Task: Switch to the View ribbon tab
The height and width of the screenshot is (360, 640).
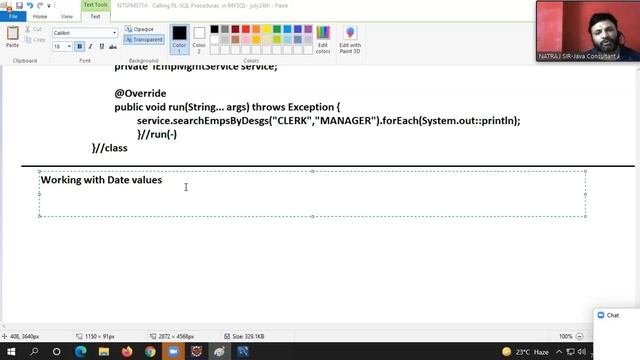Action: tap(67, 16)
